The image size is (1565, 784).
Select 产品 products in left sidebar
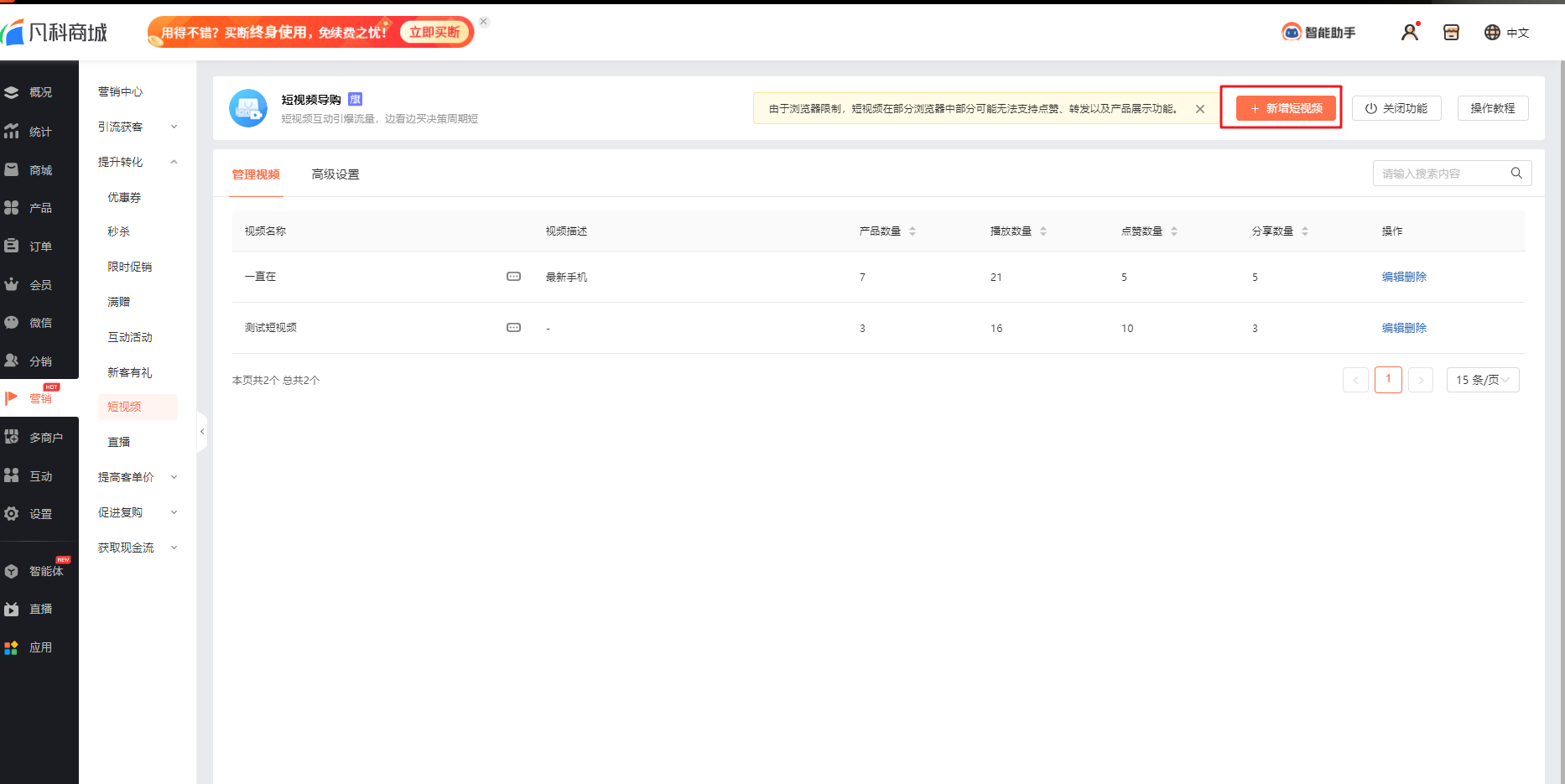pyautogui.click(x=39, y=208)
